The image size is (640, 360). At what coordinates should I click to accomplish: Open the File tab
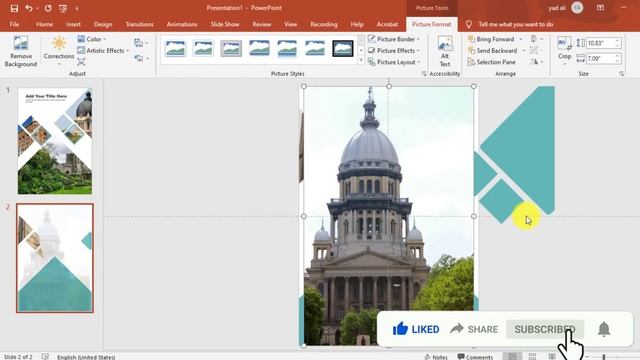(14, 24)
